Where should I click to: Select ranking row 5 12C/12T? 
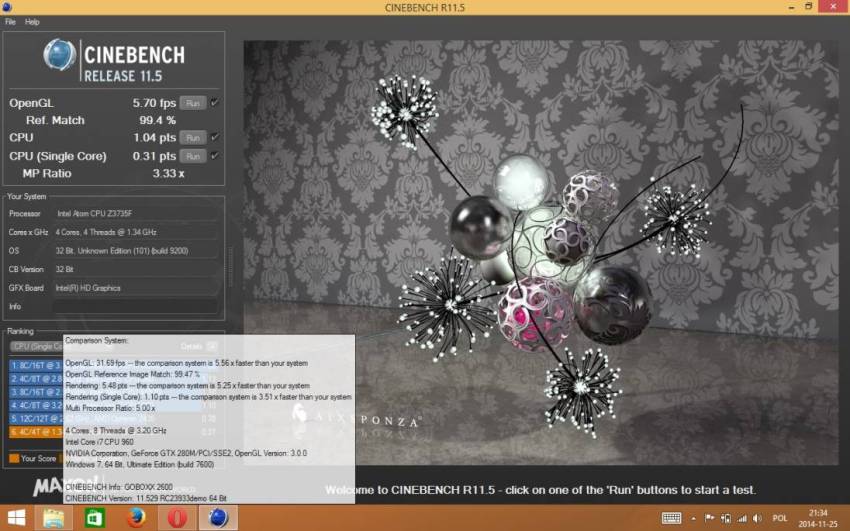pyautogui.click(x=36, y=418)
